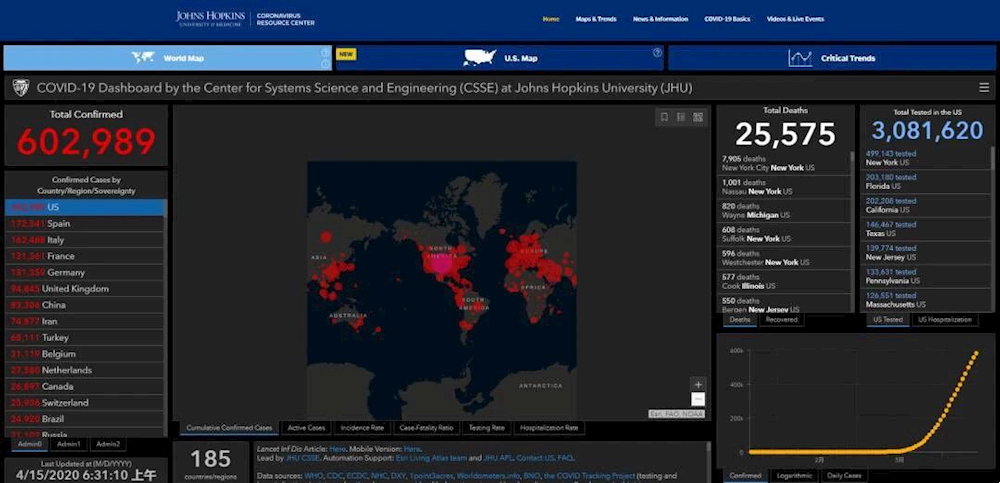Switch to Active Cases map layer

tap(304, 428)
